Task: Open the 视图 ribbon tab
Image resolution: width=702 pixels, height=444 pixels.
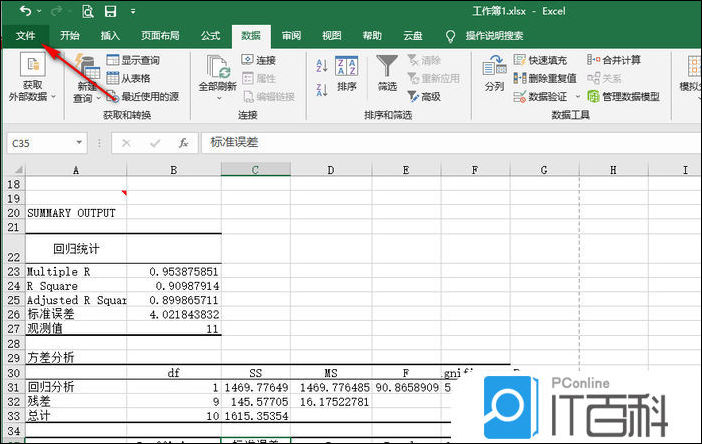Action: pos(332,35)
